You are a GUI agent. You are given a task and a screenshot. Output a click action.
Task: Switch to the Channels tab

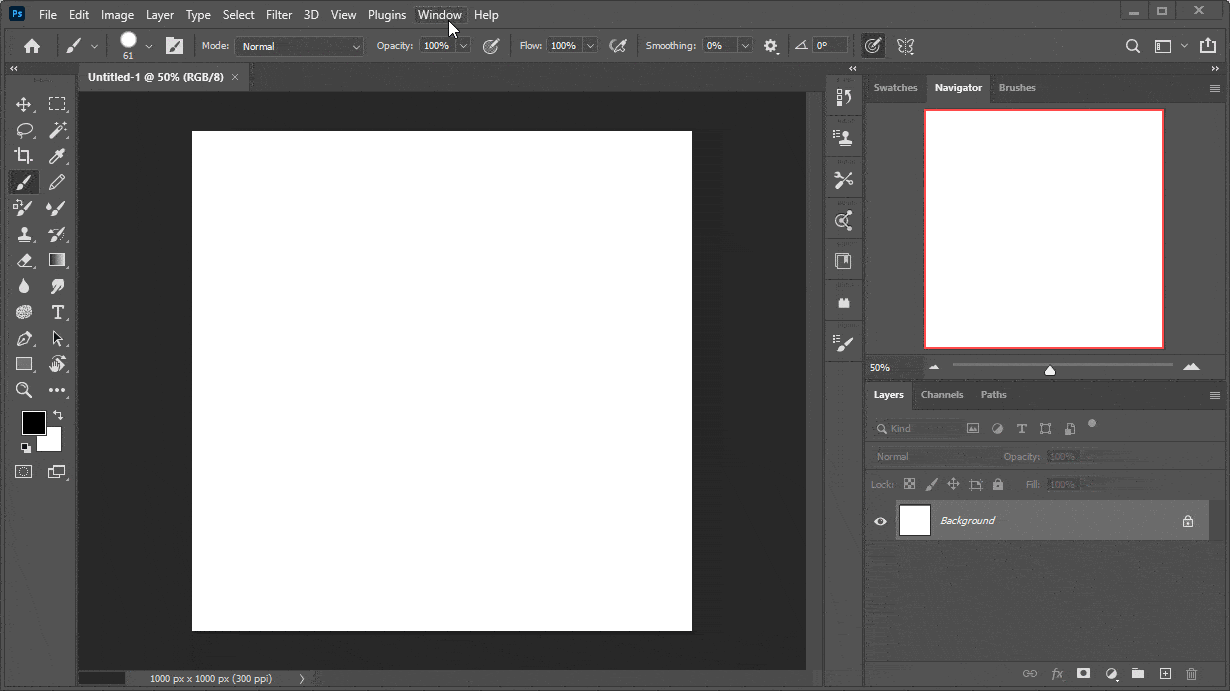point(942,395)
